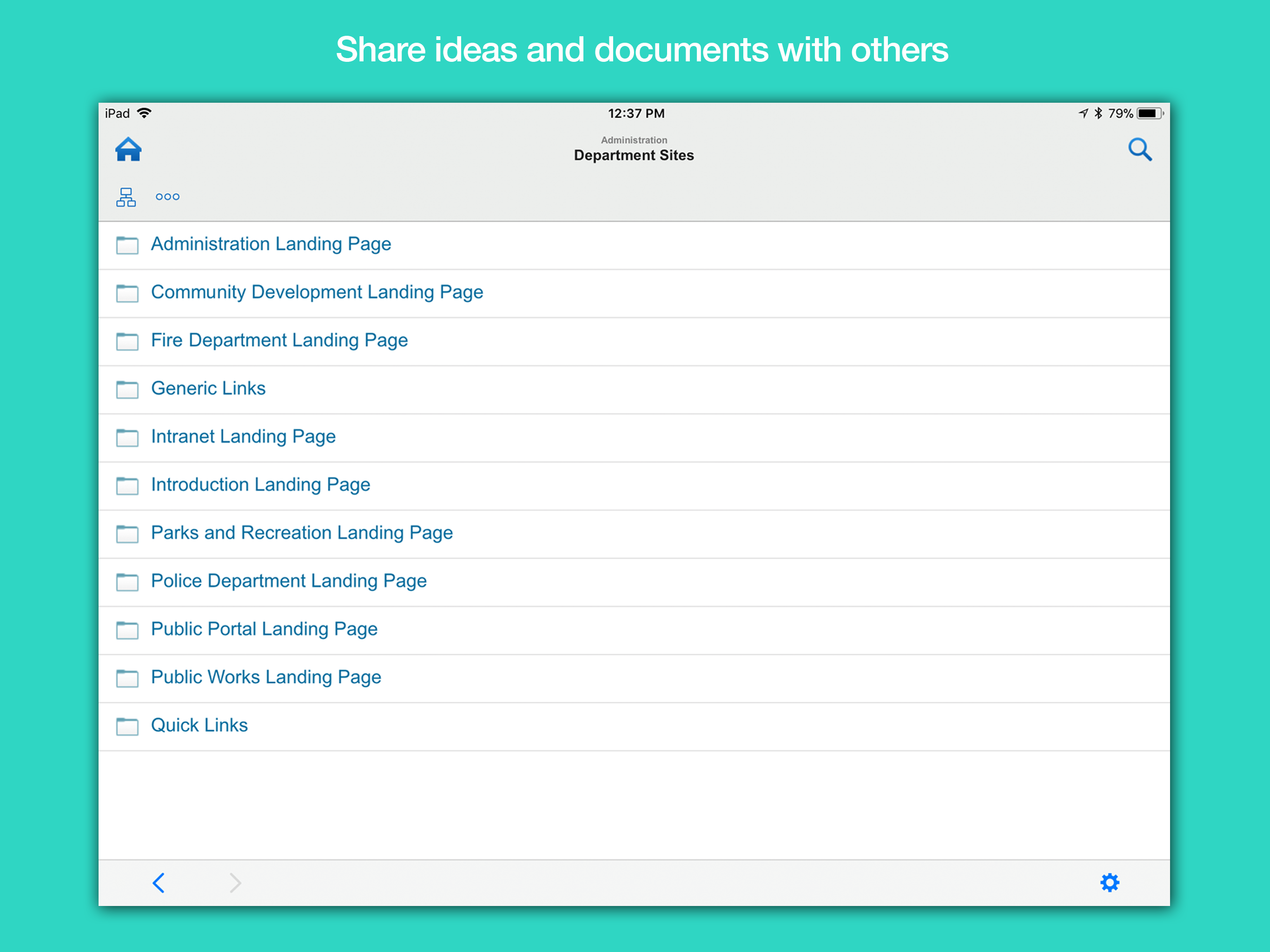Click folder icon beside Generic Links
This screenshot has width=1270, height=952.
(x=127, y=389)
